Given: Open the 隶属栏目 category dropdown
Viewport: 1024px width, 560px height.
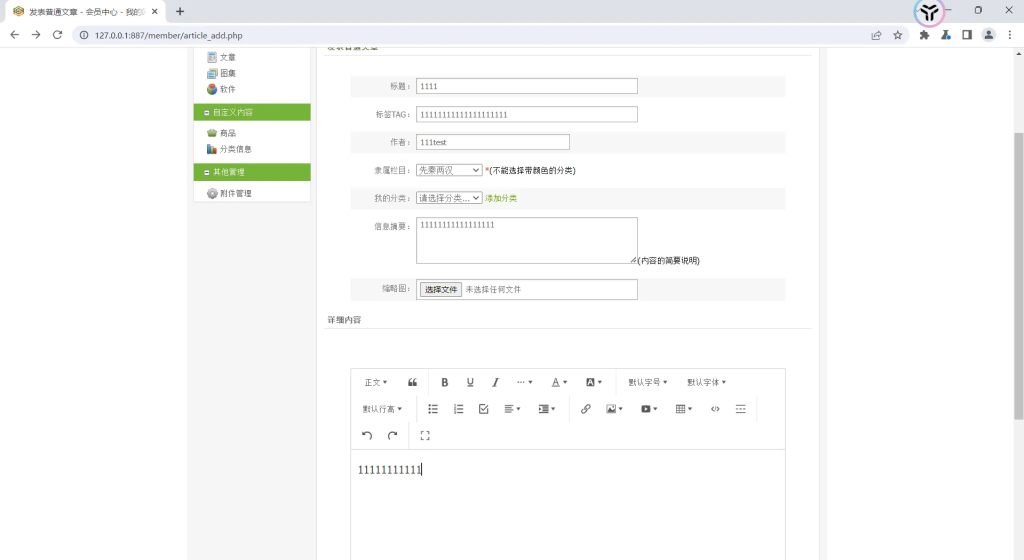Looking at the screenshot, I should 449,170.
